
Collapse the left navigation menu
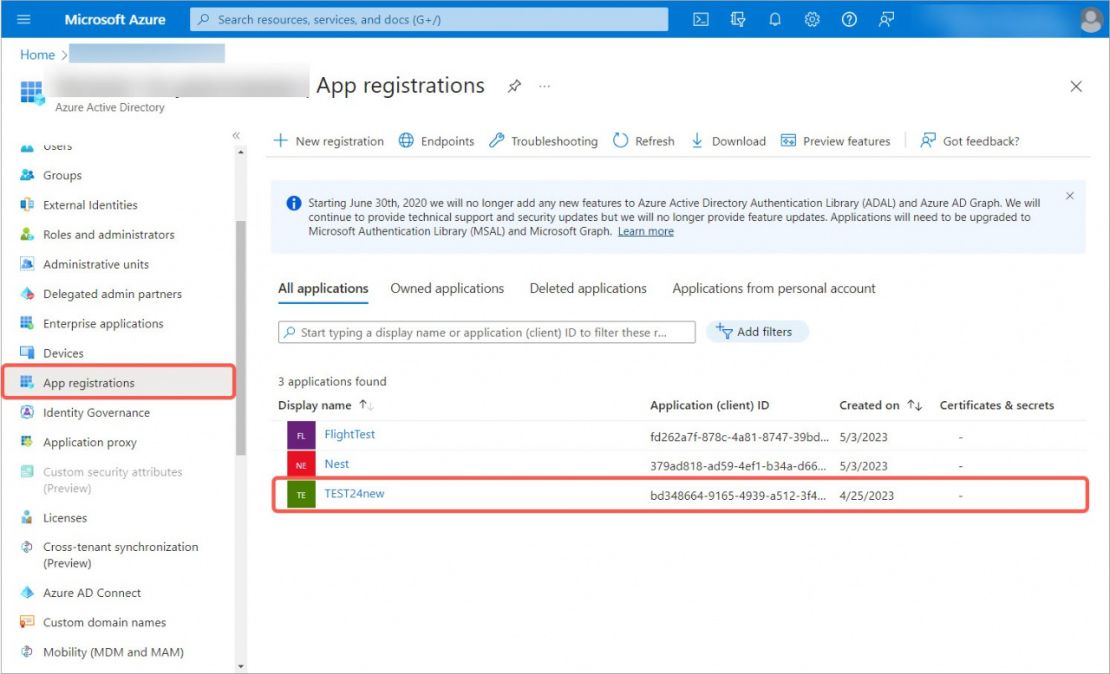[236, 135]
